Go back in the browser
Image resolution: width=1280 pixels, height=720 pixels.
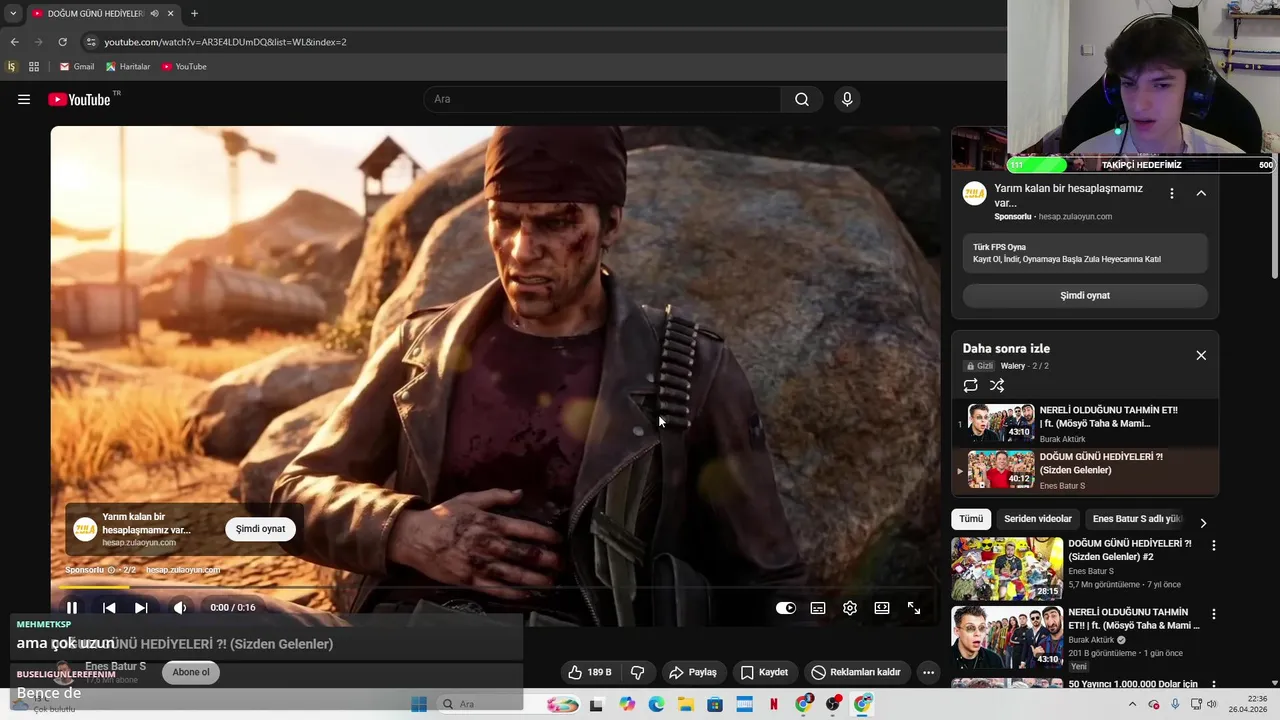click(x=14, y=42)
